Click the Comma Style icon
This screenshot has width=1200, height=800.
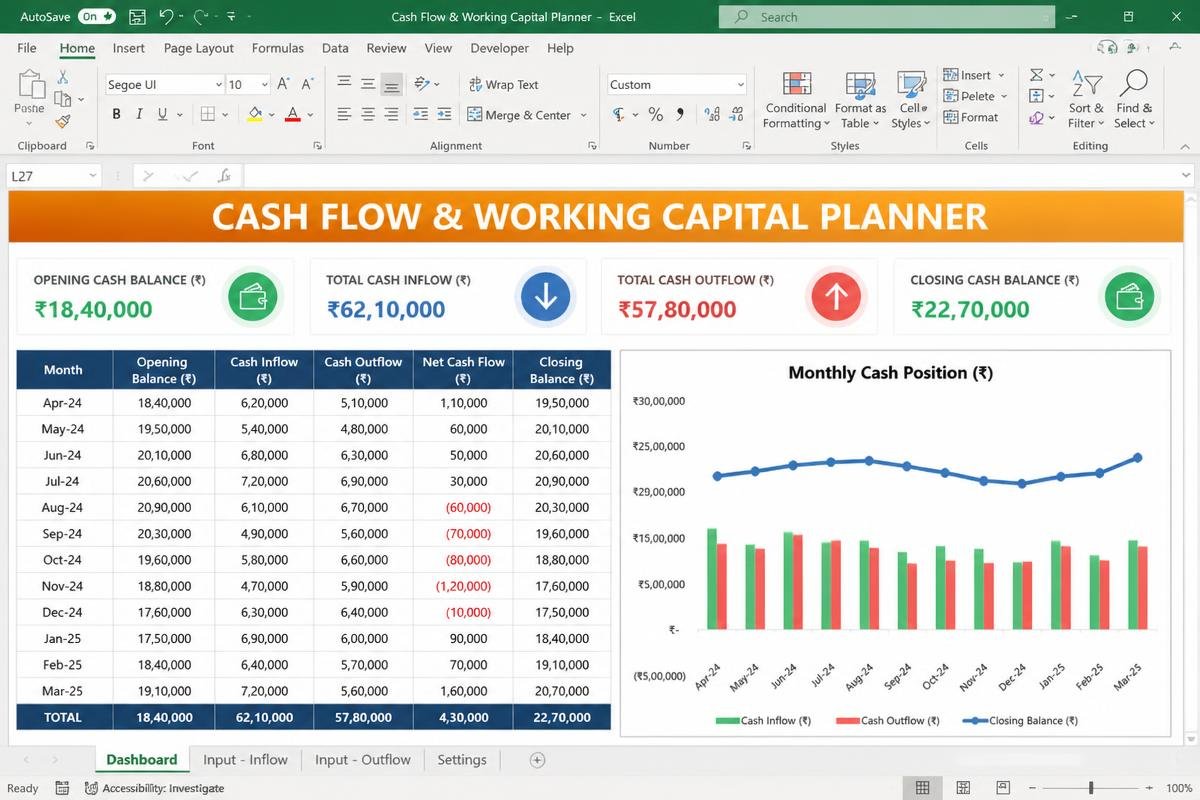(681, 115)
